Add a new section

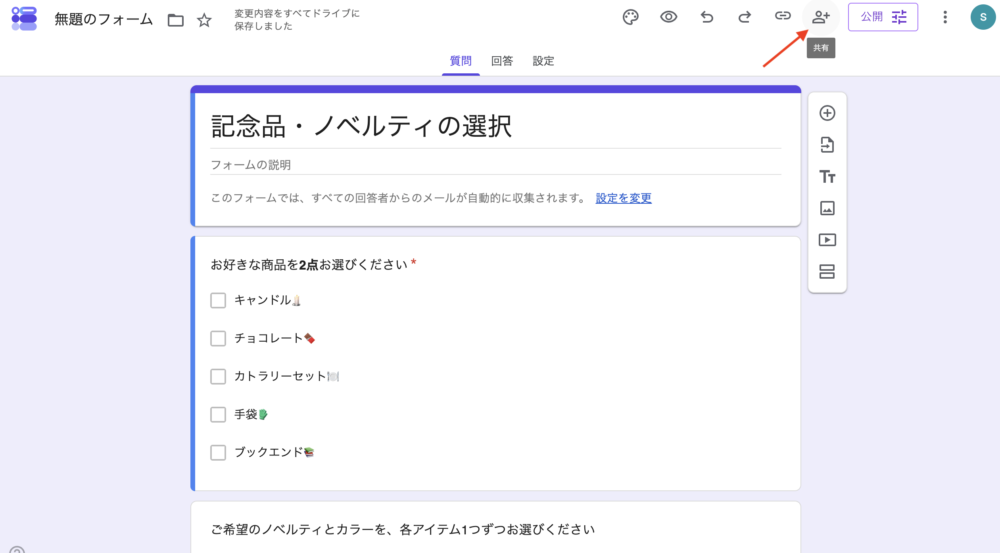click(x=827, y=272)
